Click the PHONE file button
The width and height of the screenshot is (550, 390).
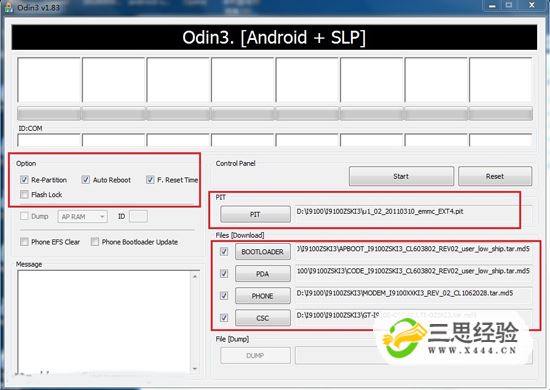[x=263, y=296]
